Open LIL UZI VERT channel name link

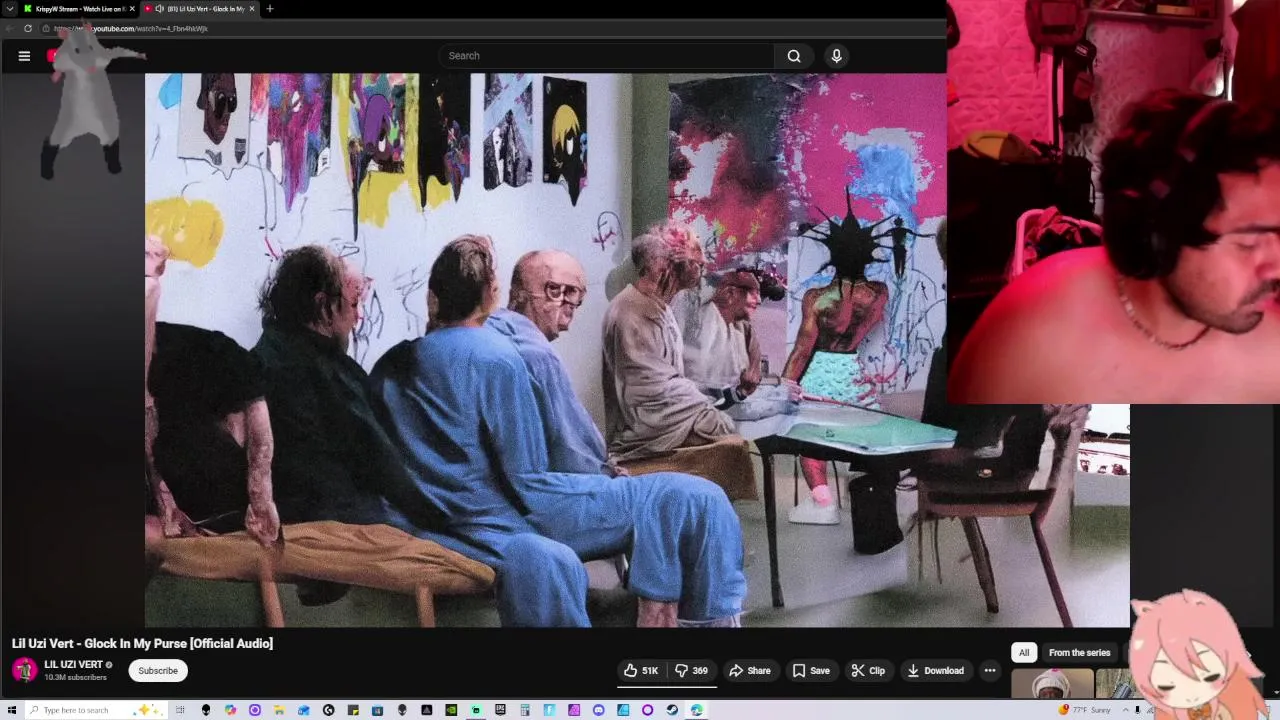73,665
